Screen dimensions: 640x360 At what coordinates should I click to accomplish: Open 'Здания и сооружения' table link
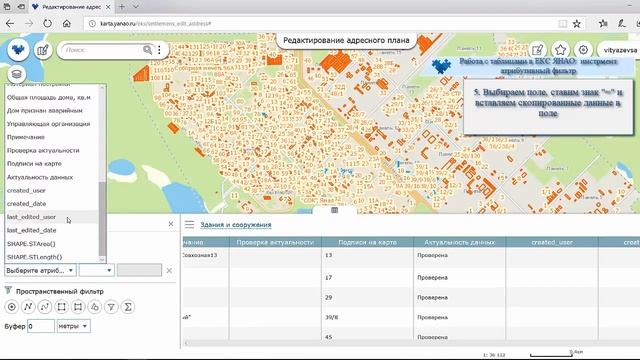coord(236,225)
